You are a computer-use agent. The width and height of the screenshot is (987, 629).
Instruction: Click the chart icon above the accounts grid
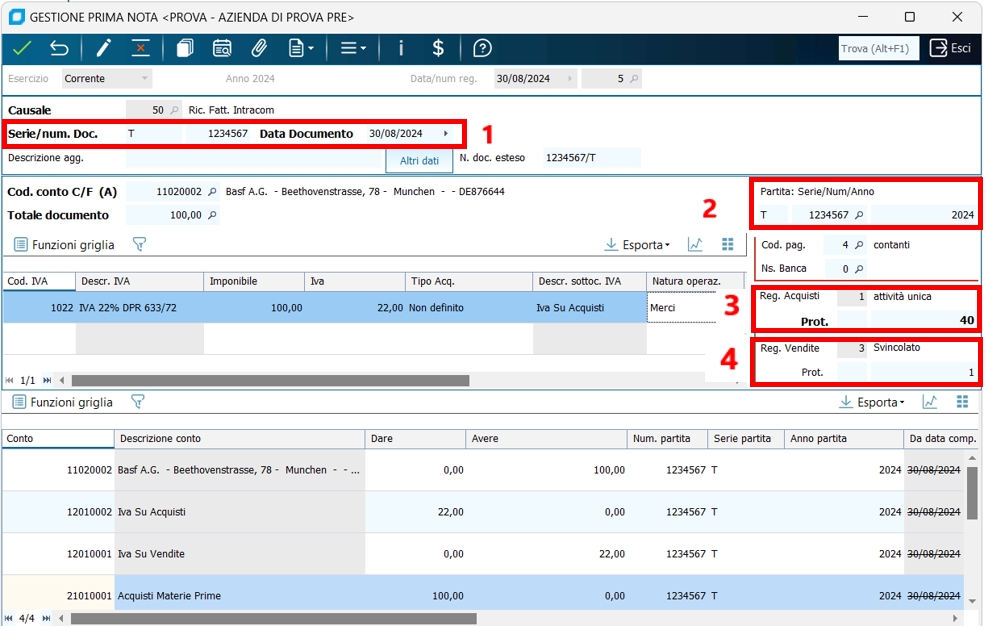click(x=930, y=402)
